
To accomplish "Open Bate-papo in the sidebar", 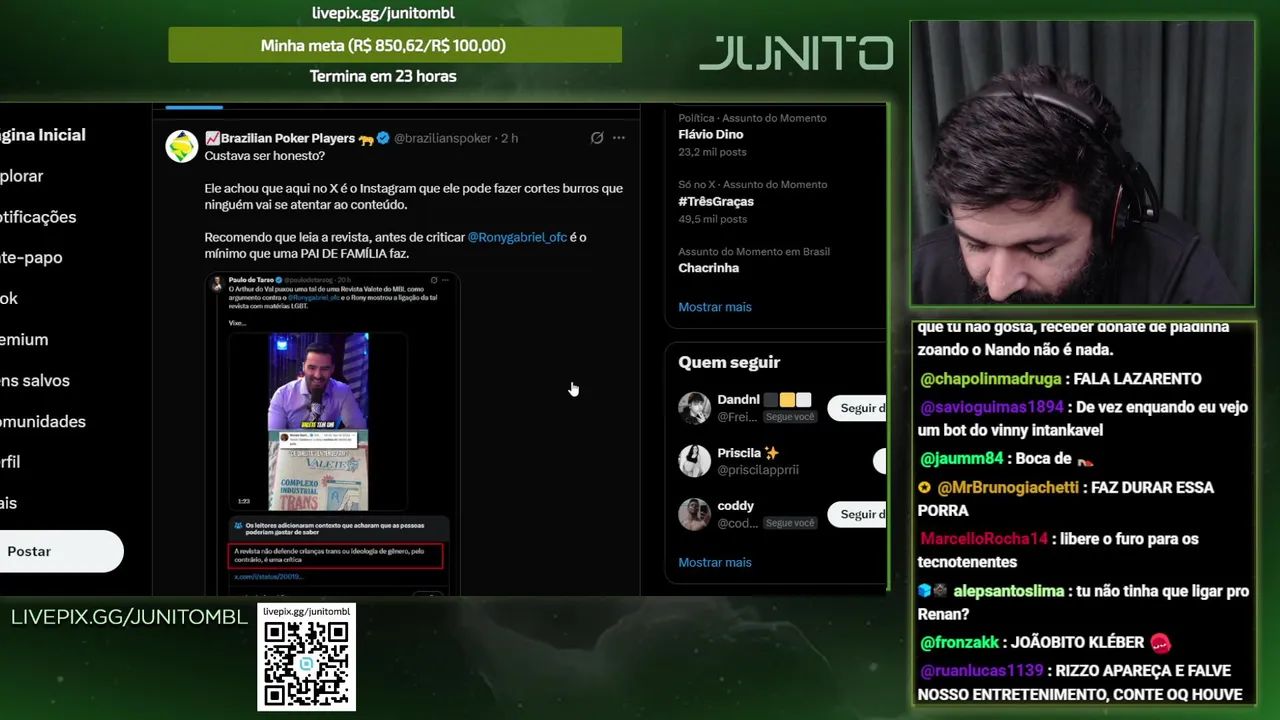I will pyautogui.click(x=31, y=257).
